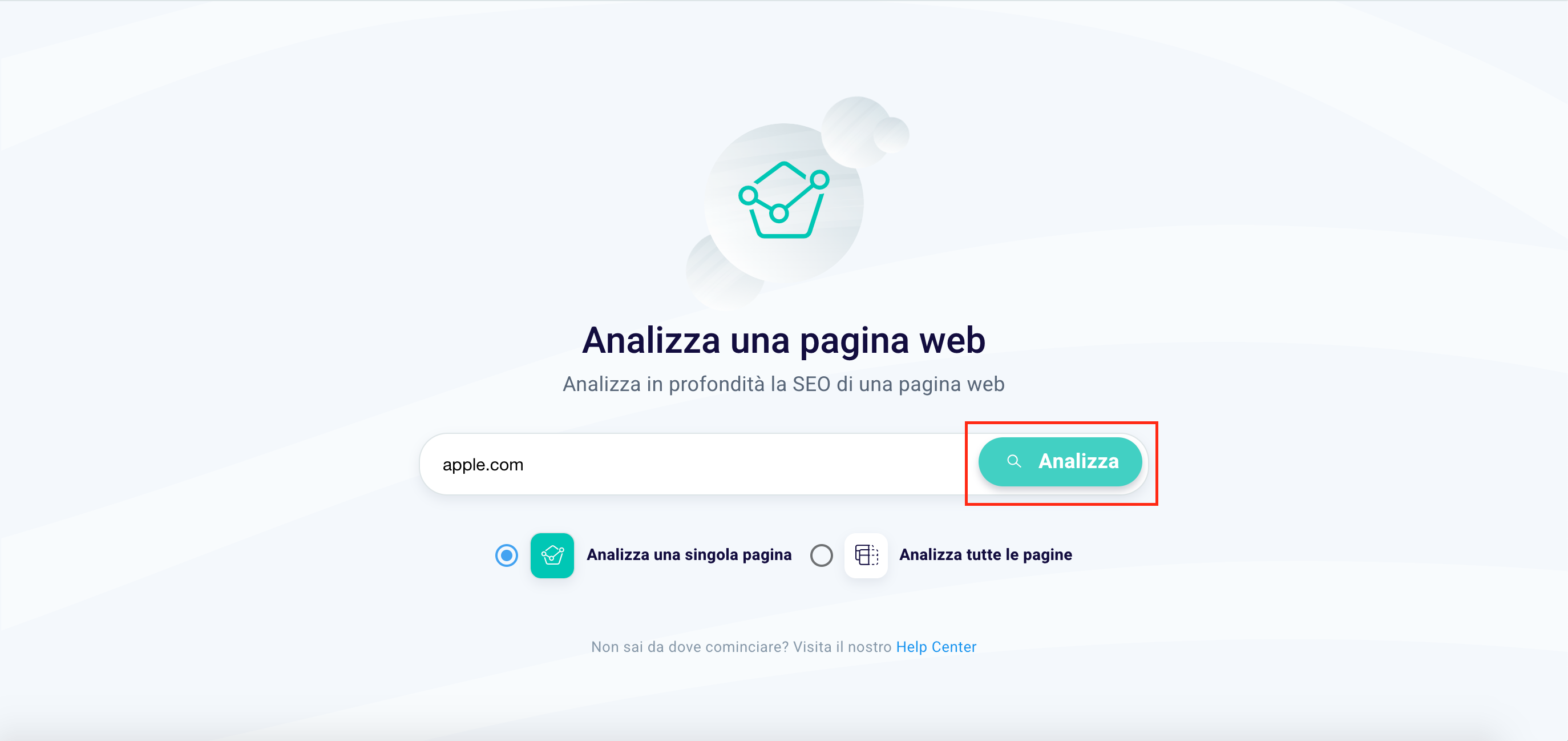Click the 'apple.com' text in the search field
The width and height of the screenshot is (1568, 741).
tap(483, 465)
